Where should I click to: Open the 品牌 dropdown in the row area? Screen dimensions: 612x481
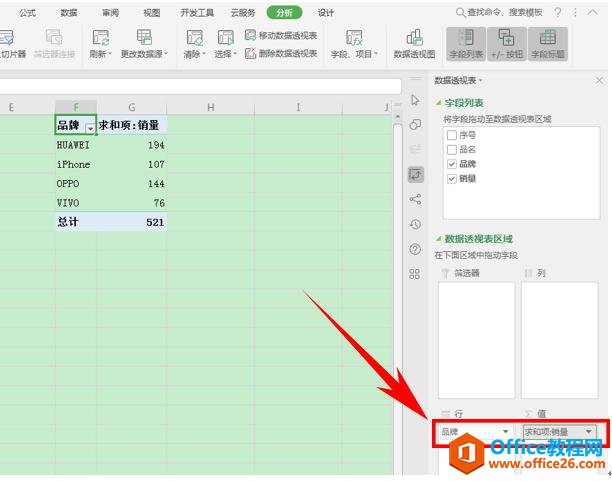(x=505, y=432)
